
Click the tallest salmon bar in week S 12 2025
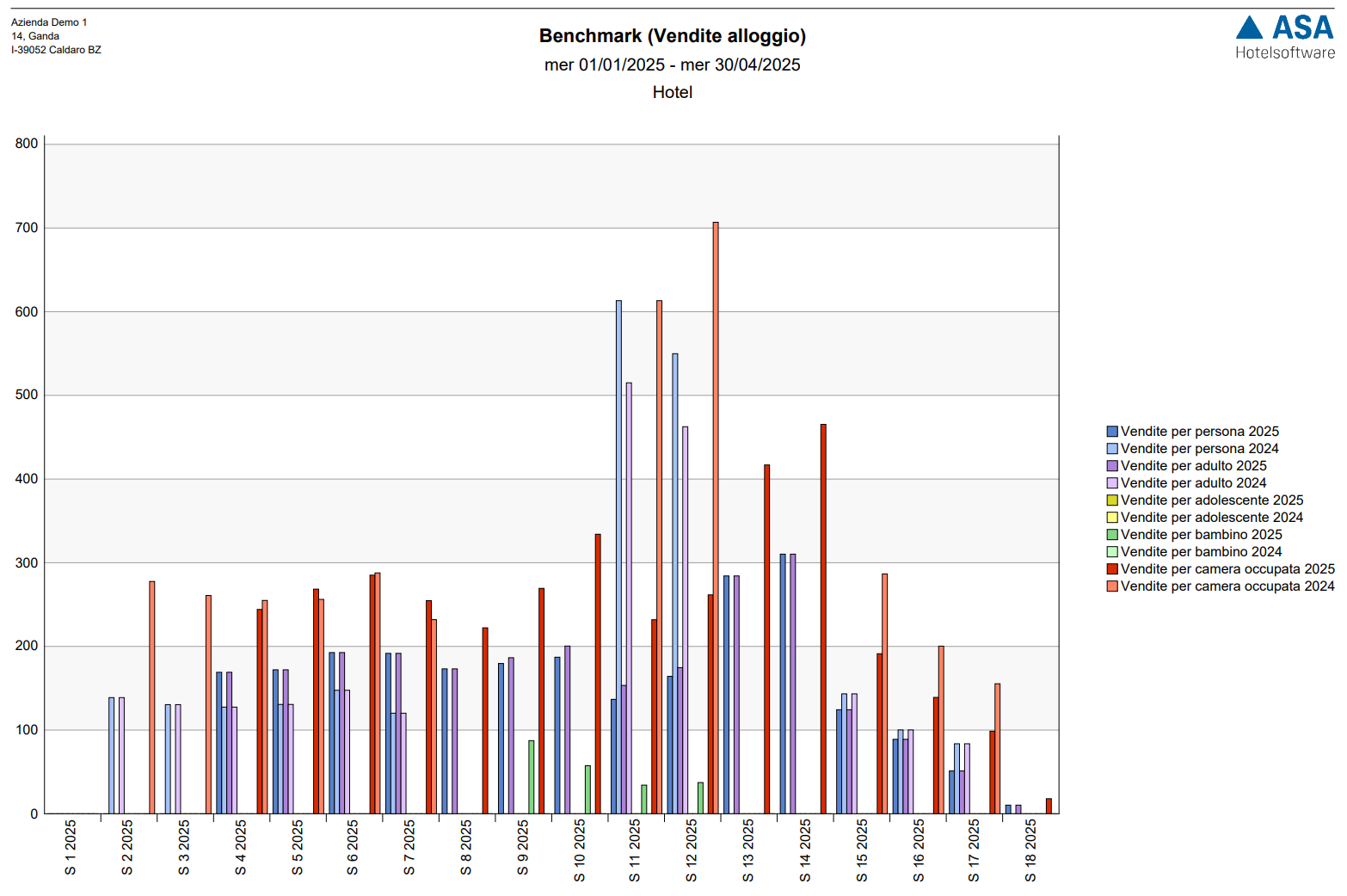click(x=716, y=516)
